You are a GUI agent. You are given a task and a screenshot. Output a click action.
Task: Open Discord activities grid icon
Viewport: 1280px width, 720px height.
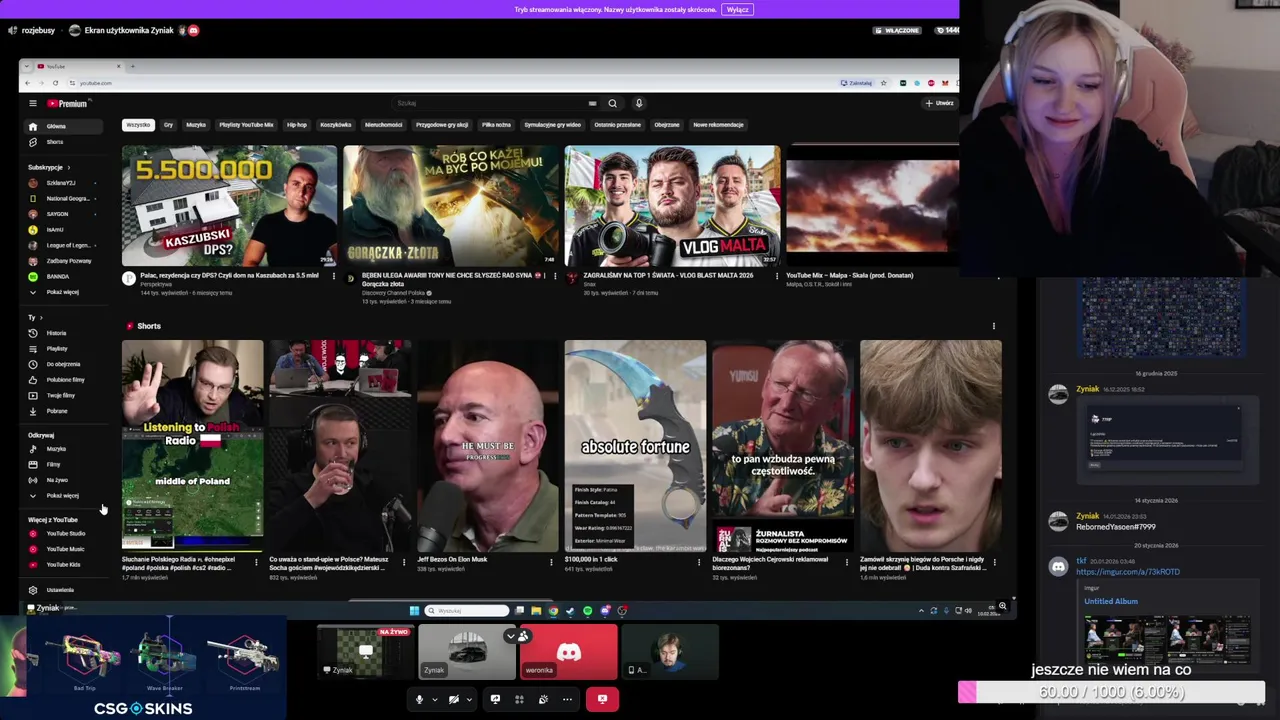519,699
